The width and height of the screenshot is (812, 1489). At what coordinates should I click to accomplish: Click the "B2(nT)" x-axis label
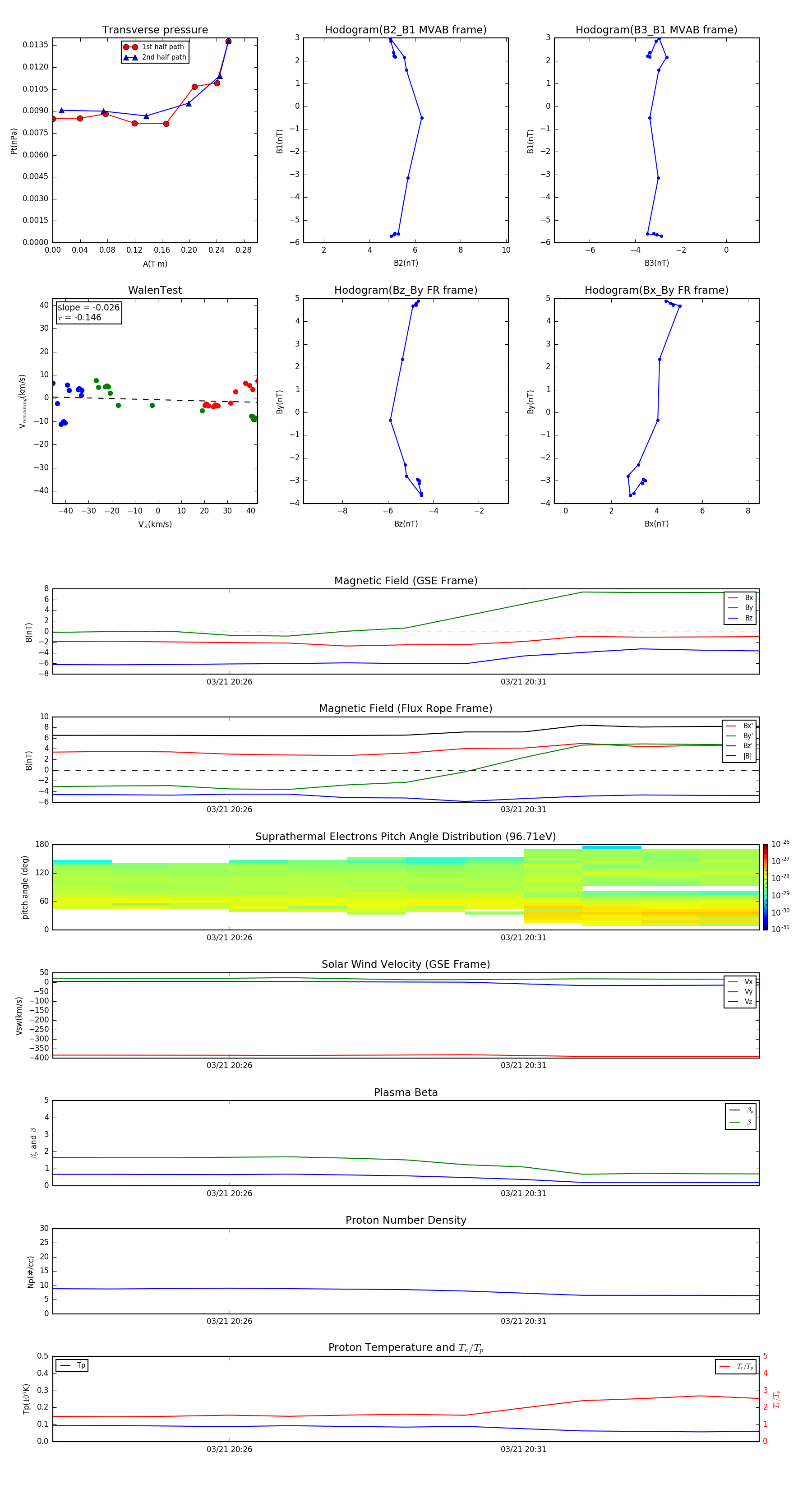pos(406,263)
